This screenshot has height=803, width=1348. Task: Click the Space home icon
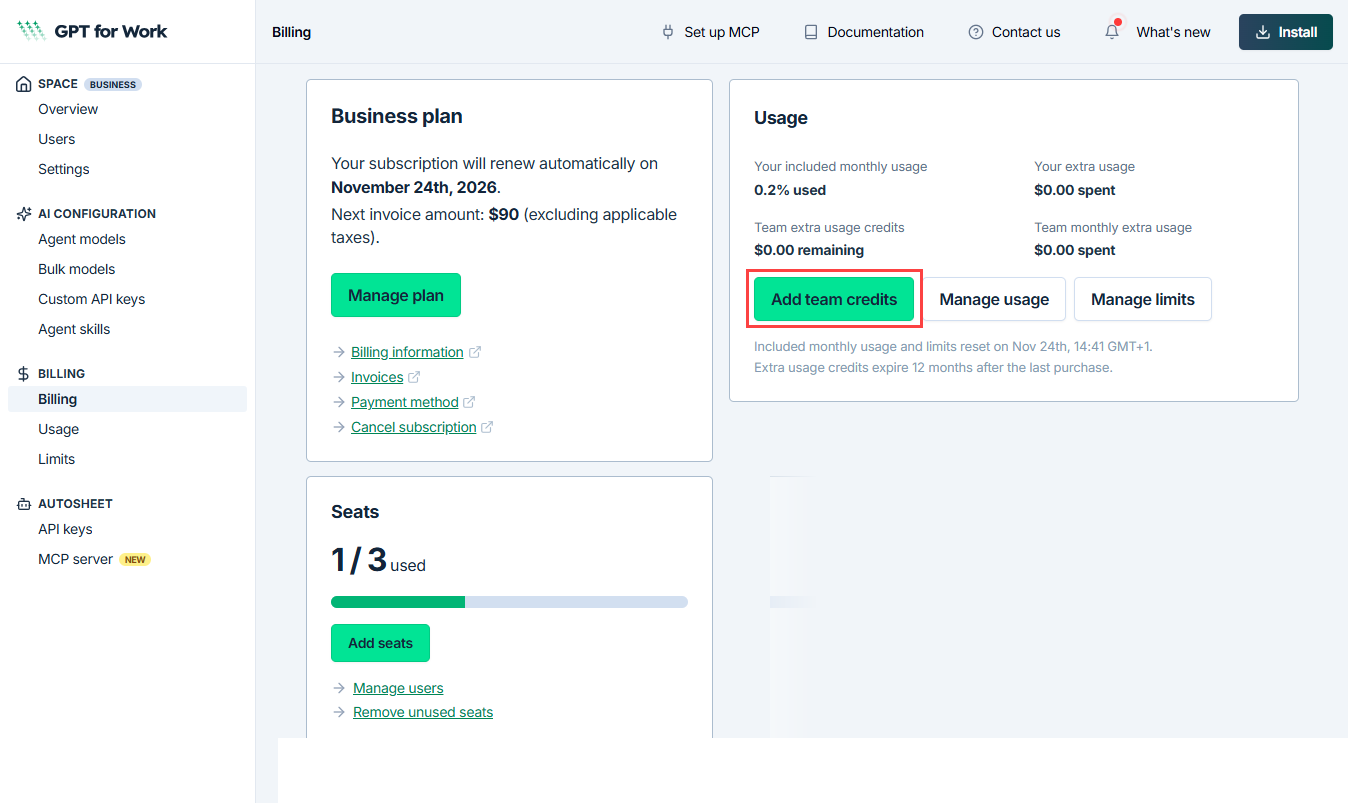[x=24, y=84]
